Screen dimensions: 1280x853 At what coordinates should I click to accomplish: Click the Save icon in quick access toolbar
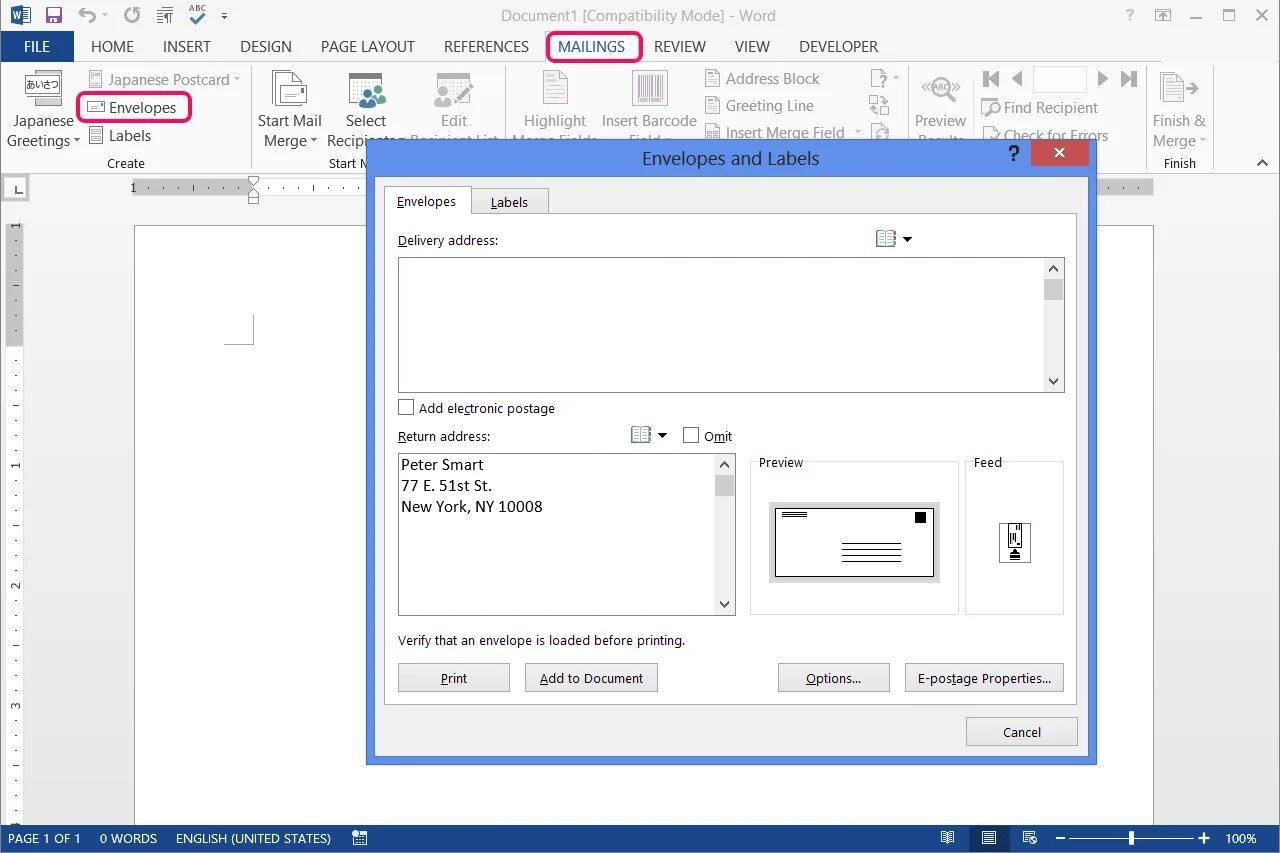pos(54,15)
